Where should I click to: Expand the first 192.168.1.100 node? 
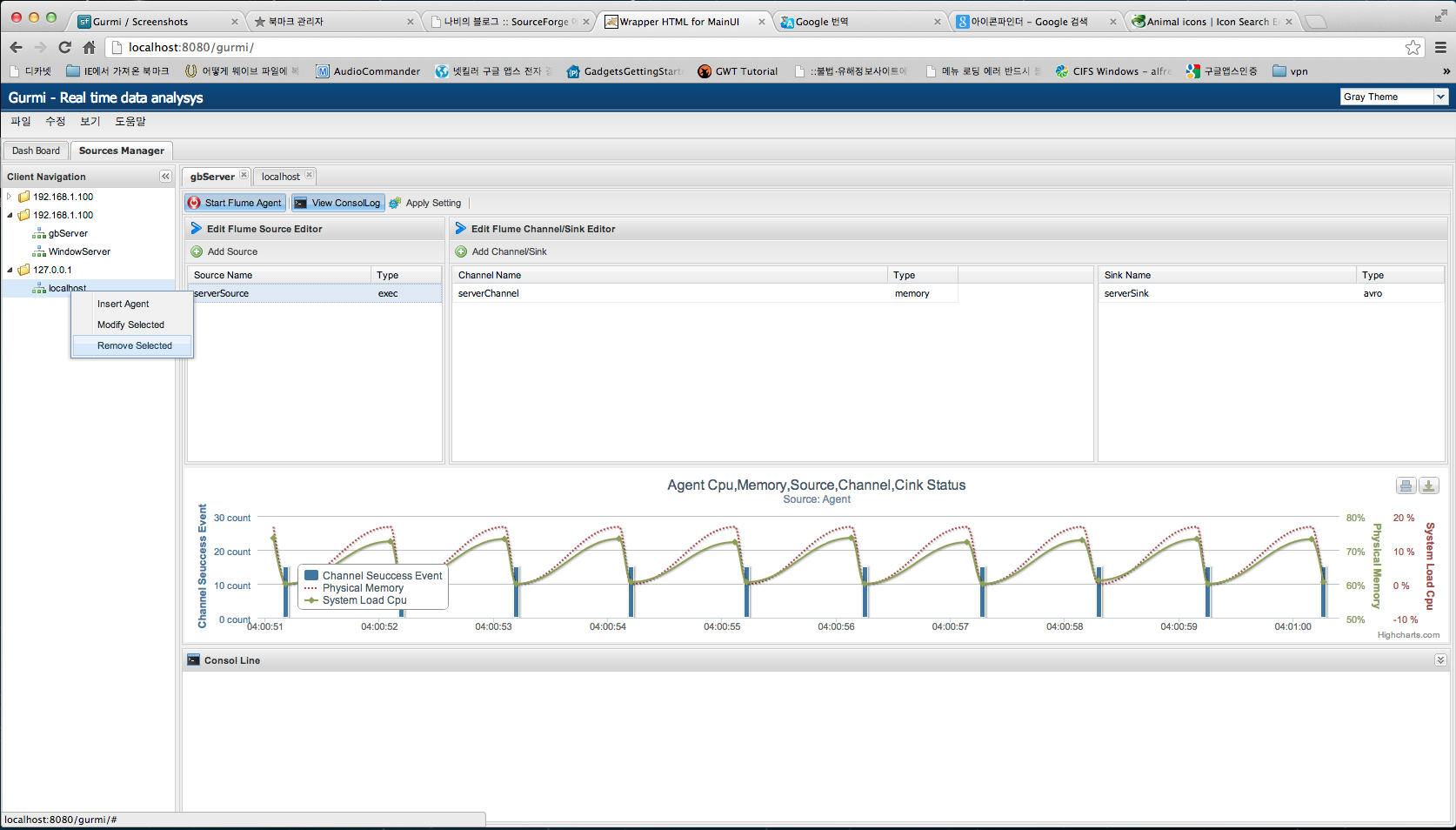10,196
